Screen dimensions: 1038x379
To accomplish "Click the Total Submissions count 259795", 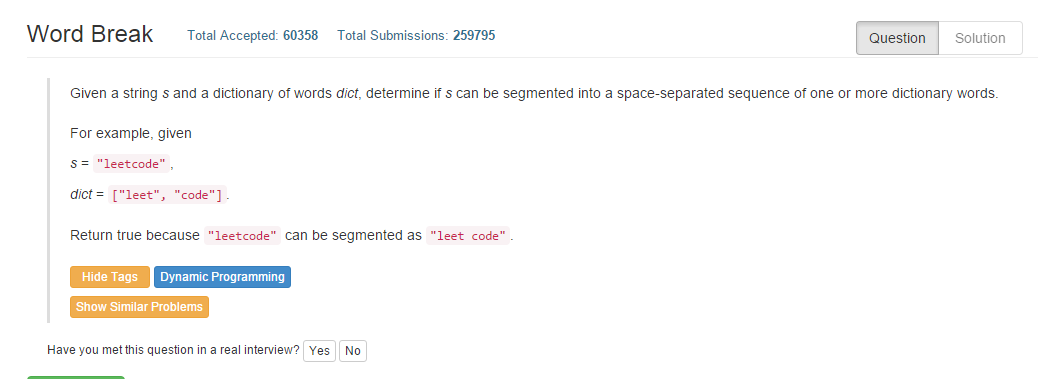I will [x=474, y=36].
